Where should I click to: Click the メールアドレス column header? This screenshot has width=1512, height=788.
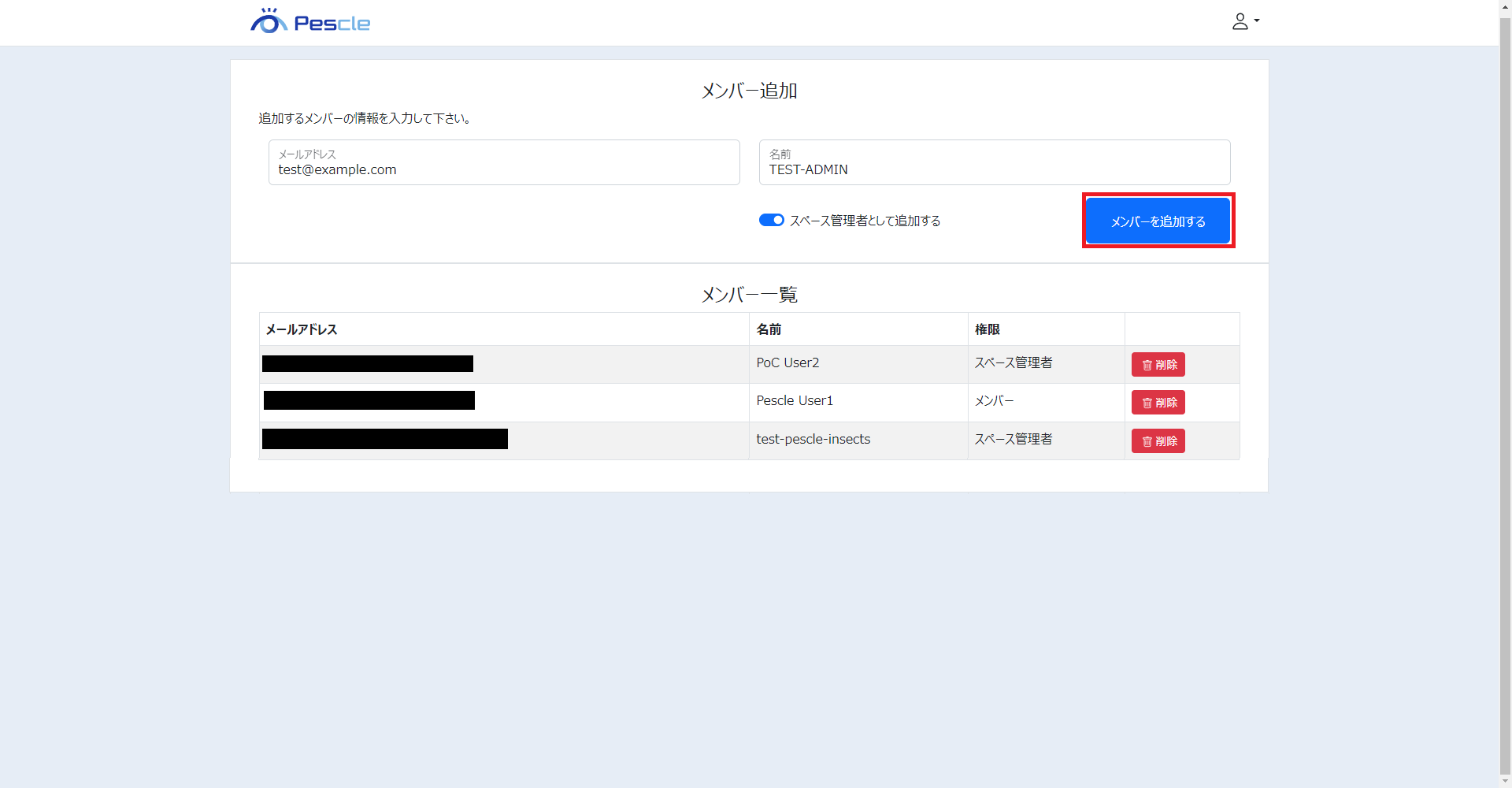tap(302, 329)
